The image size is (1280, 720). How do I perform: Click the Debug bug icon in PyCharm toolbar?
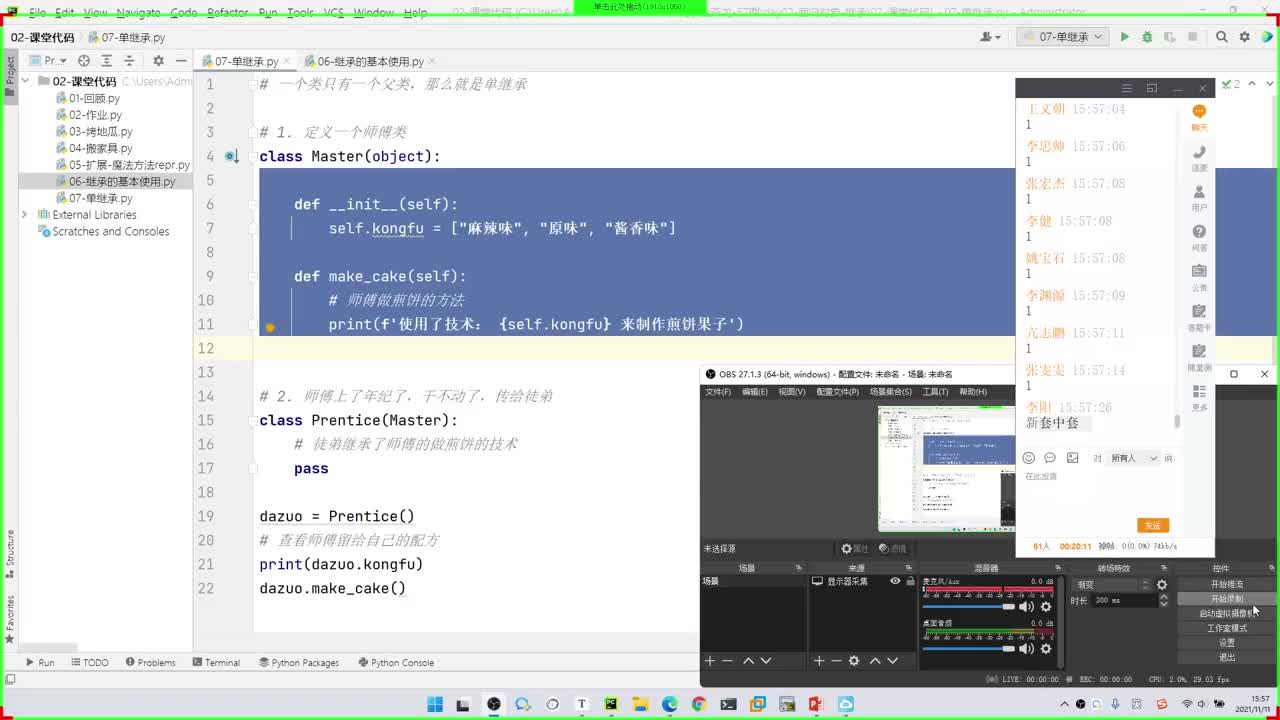pos(1147,37)
